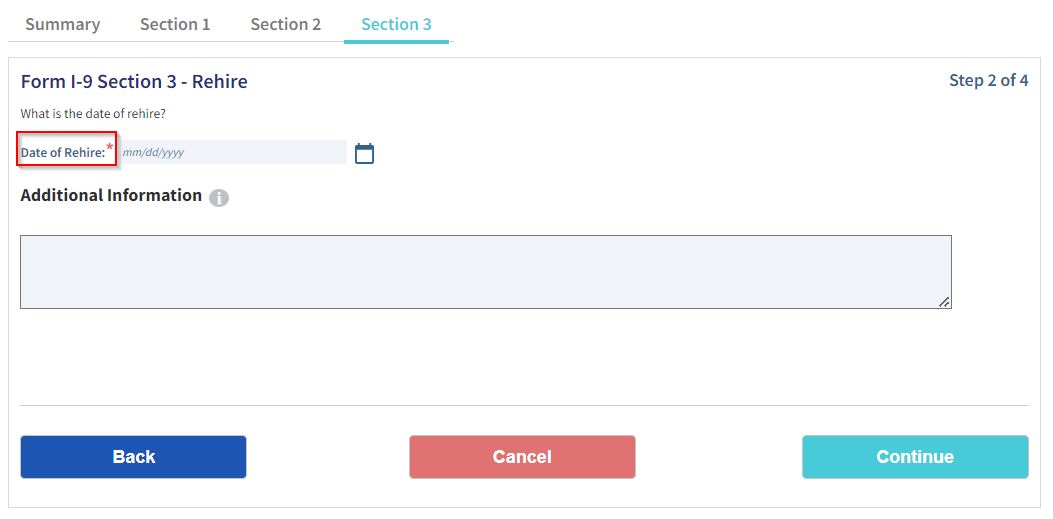Image resolution: width=1053 pixels, height=519 pixels.
Task: Click into the Additional Information text box
Action: pyautogui.click(x=485, y=272)
